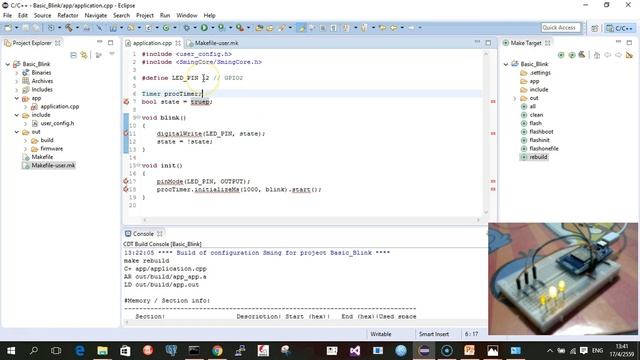Image resolution: width=640 pixels, height=360 pixels.
Task: Click the Writable status bar entry
Action: click(x=381, y=334)
